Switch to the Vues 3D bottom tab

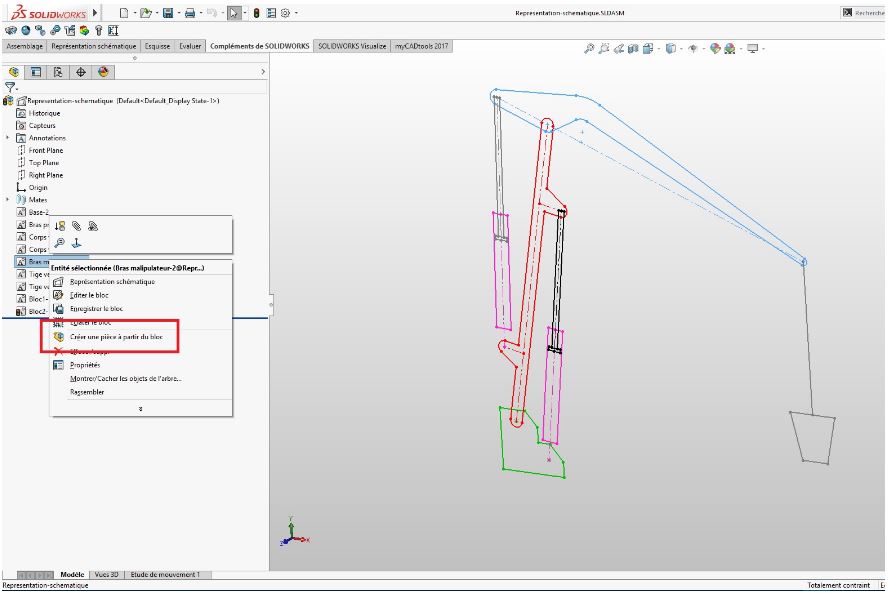click(x=107, y=575)
